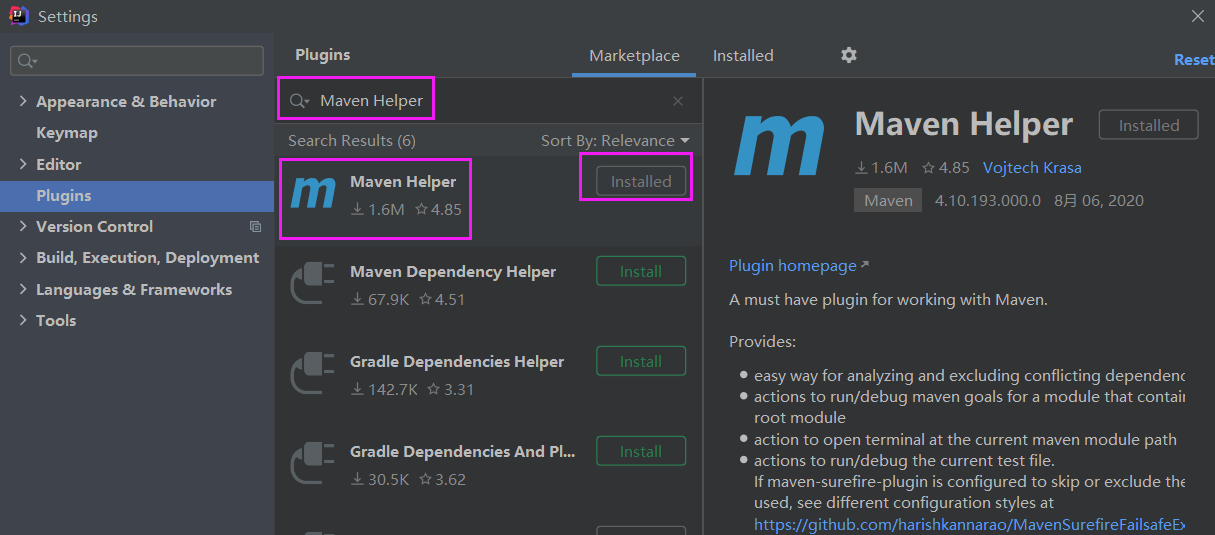Expand Build, Execution, Deployment settings
Image resolution: width=1215 pixels, height=535 pixels.
point(24,258)
